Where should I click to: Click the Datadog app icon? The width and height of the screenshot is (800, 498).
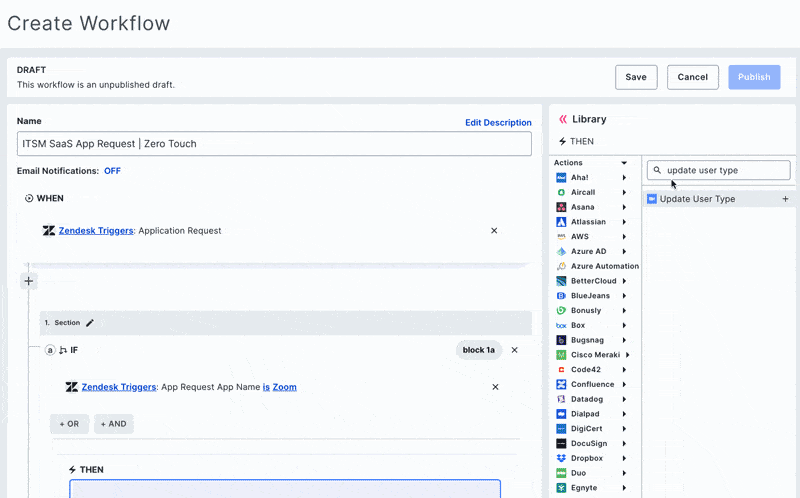(x=561, y=400)
